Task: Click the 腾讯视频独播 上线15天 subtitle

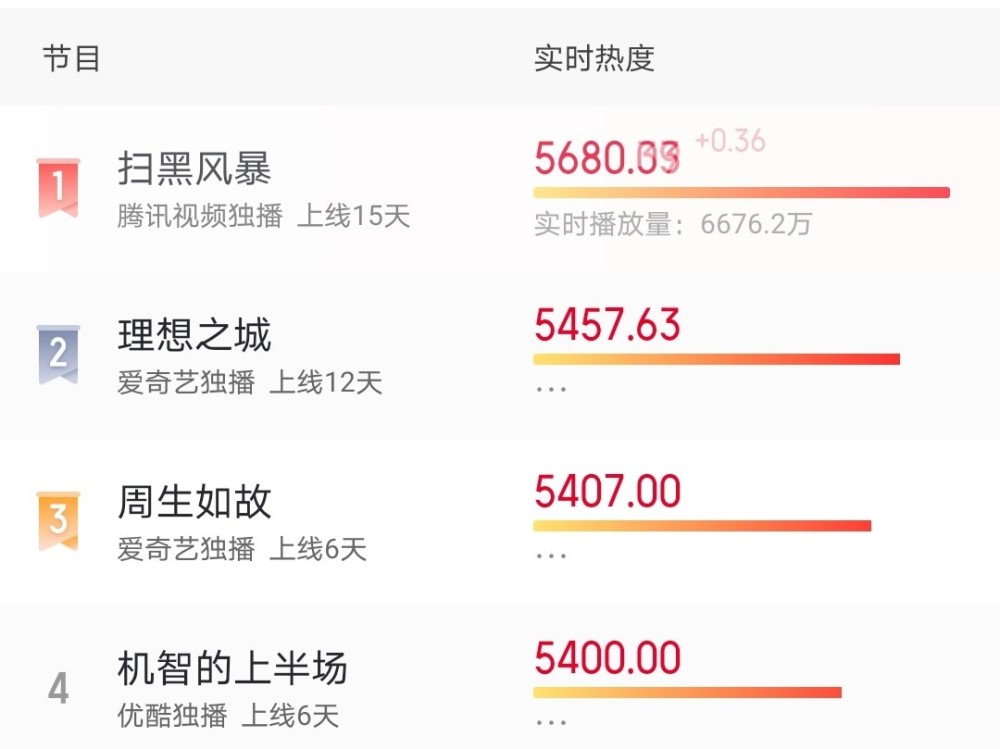Action: tap(263, 216)
